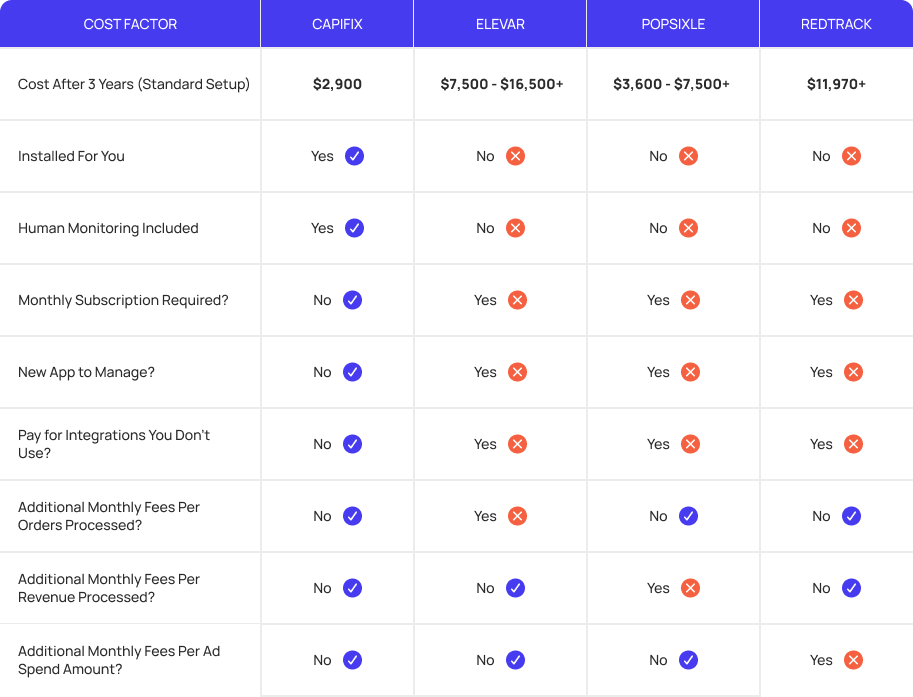Click the $11,970+ Redtrack cost

click(836, 84)
